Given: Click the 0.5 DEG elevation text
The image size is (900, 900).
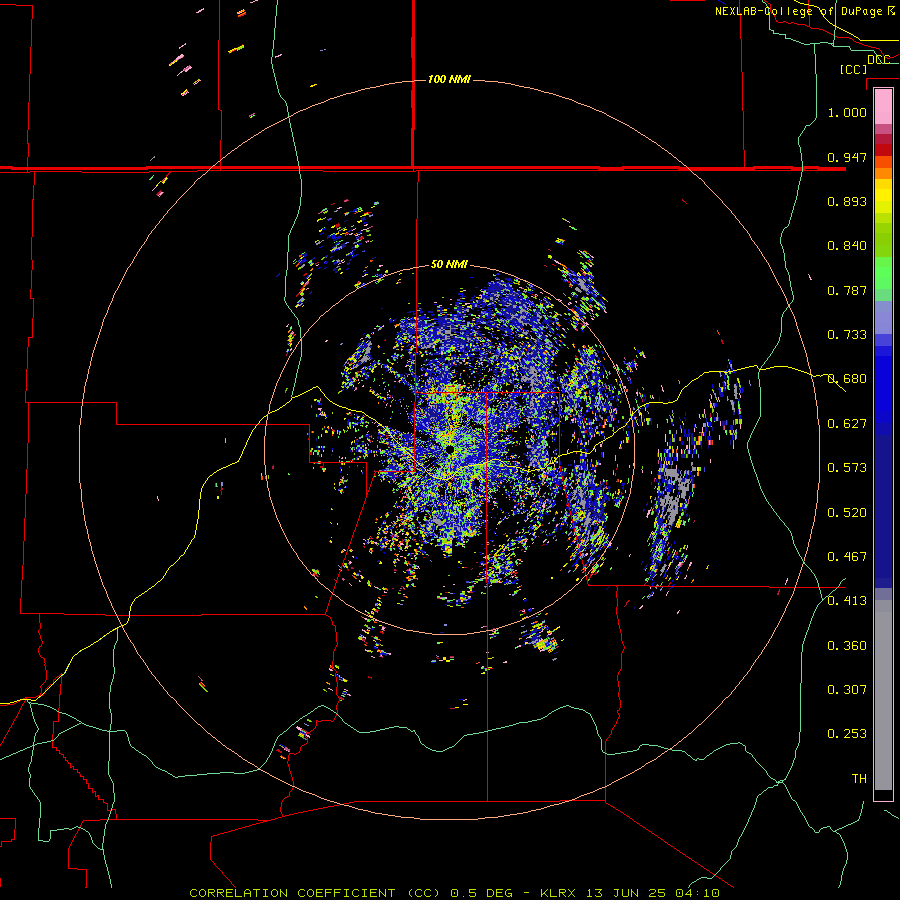Looking at the screenshot, I should [481, 893].
